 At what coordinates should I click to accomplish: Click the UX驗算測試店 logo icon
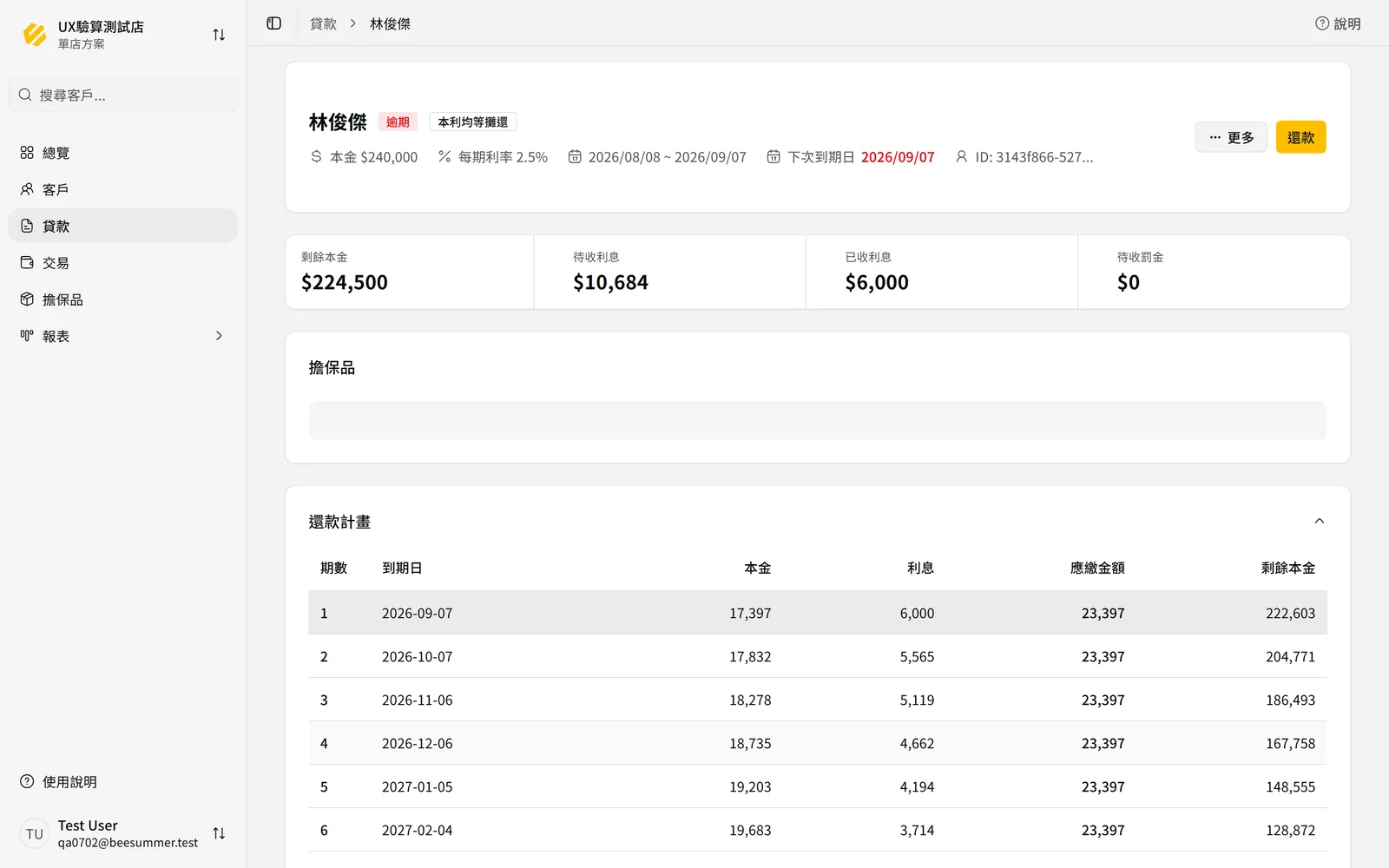click(x=35, y=35)
